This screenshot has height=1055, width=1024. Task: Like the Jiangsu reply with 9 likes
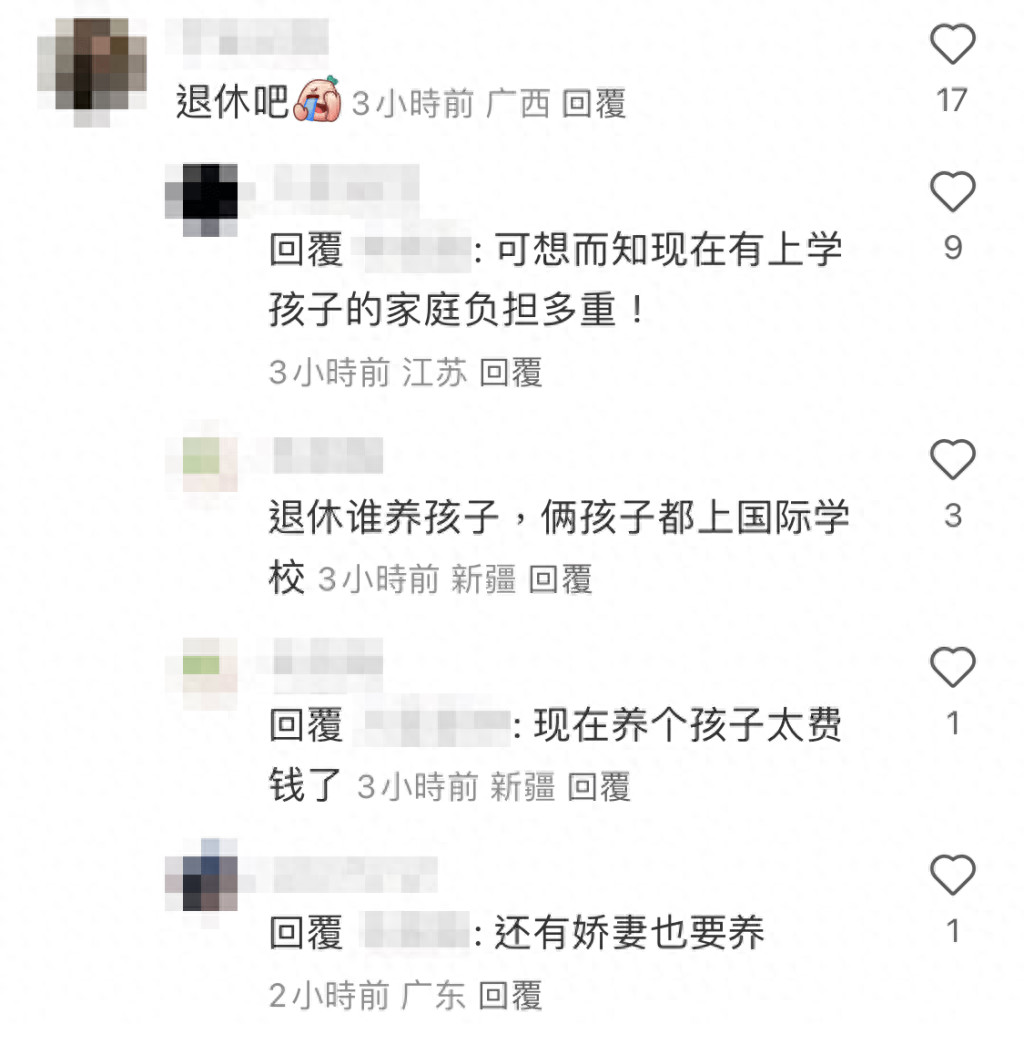pos(953,192)
